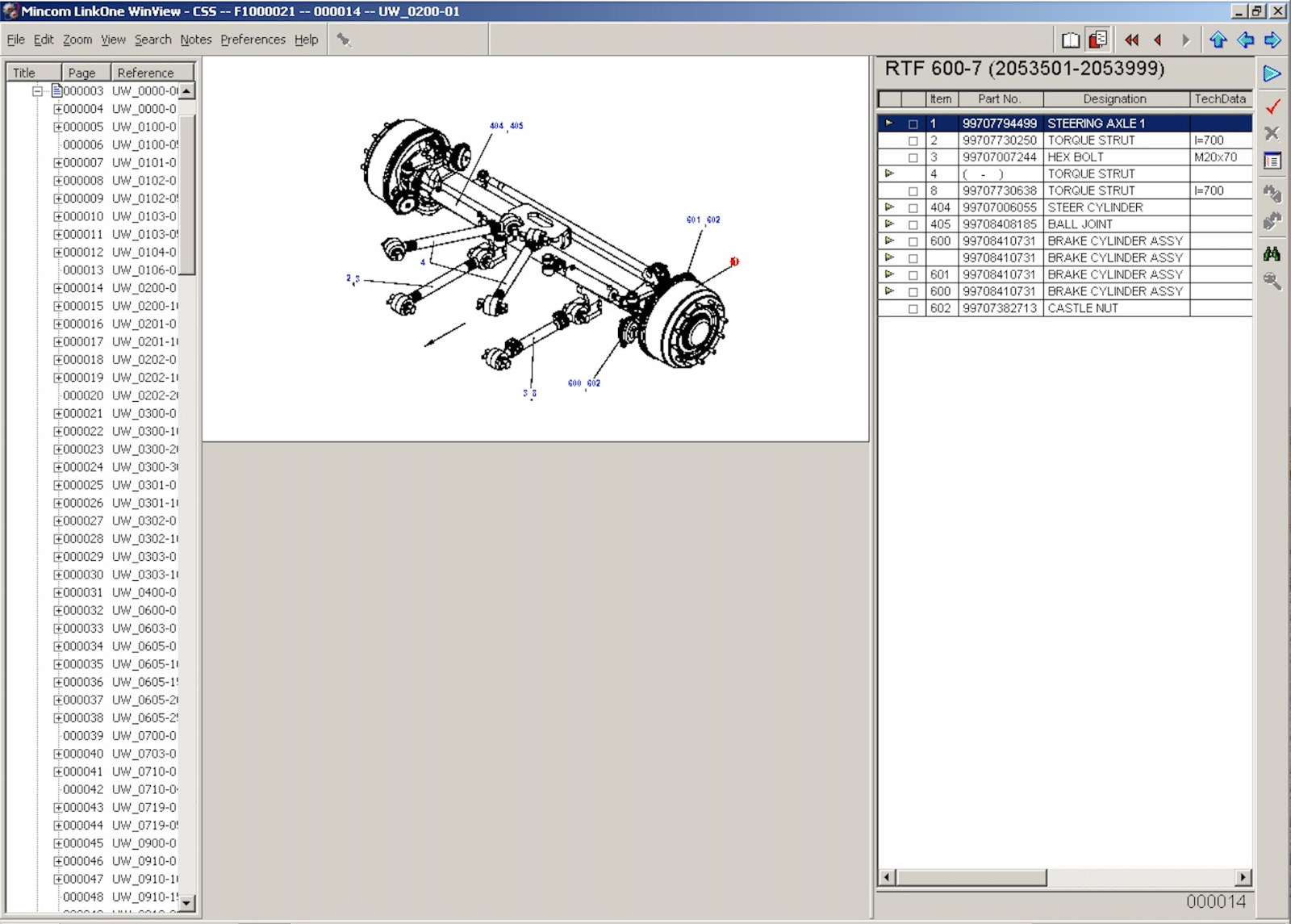Tick the checkbox for HEX BOLT row
The width and height of the screenshot is (1291, 924).
pos(913,158)
